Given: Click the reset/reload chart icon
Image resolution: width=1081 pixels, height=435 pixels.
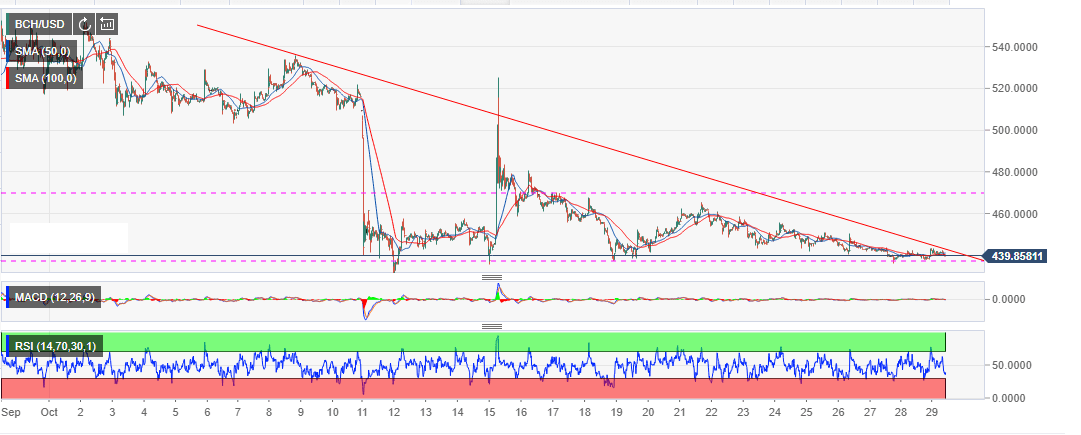Looking at the screenshot, I should click(x=84, y=24).
